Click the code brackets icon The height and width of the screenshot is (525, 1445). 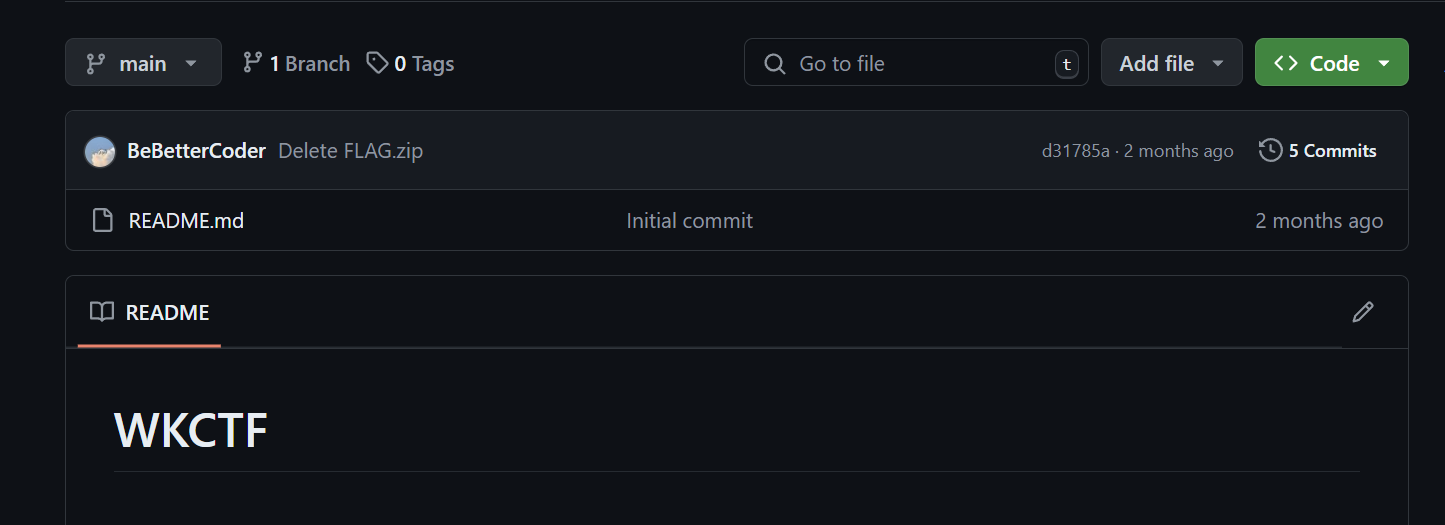1286,63
